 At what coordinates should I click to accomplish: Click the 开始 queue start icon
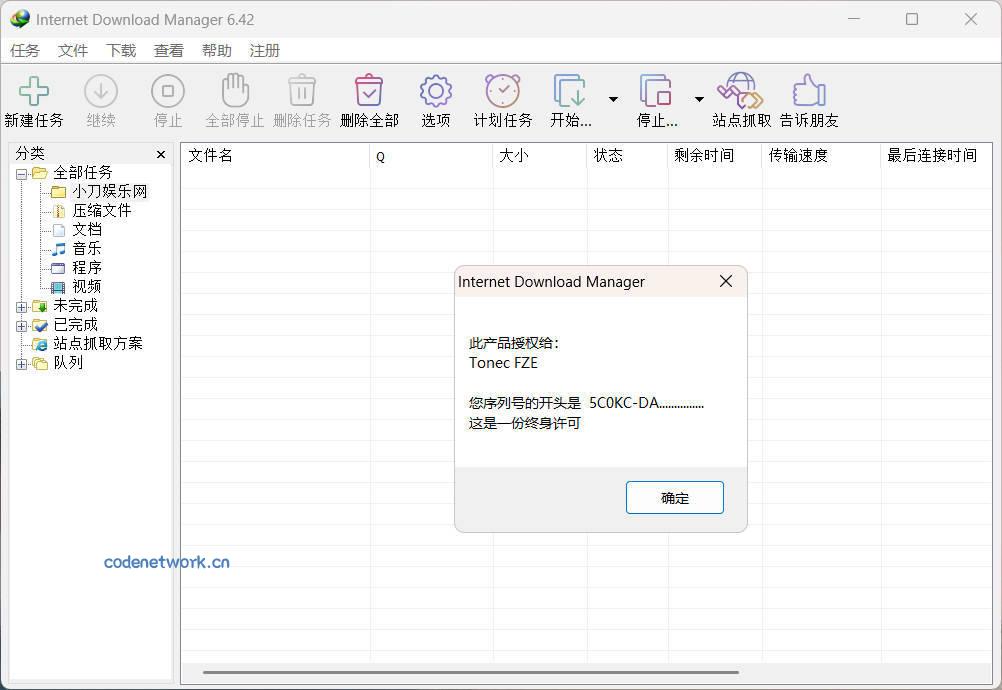[x=570, y=92]
